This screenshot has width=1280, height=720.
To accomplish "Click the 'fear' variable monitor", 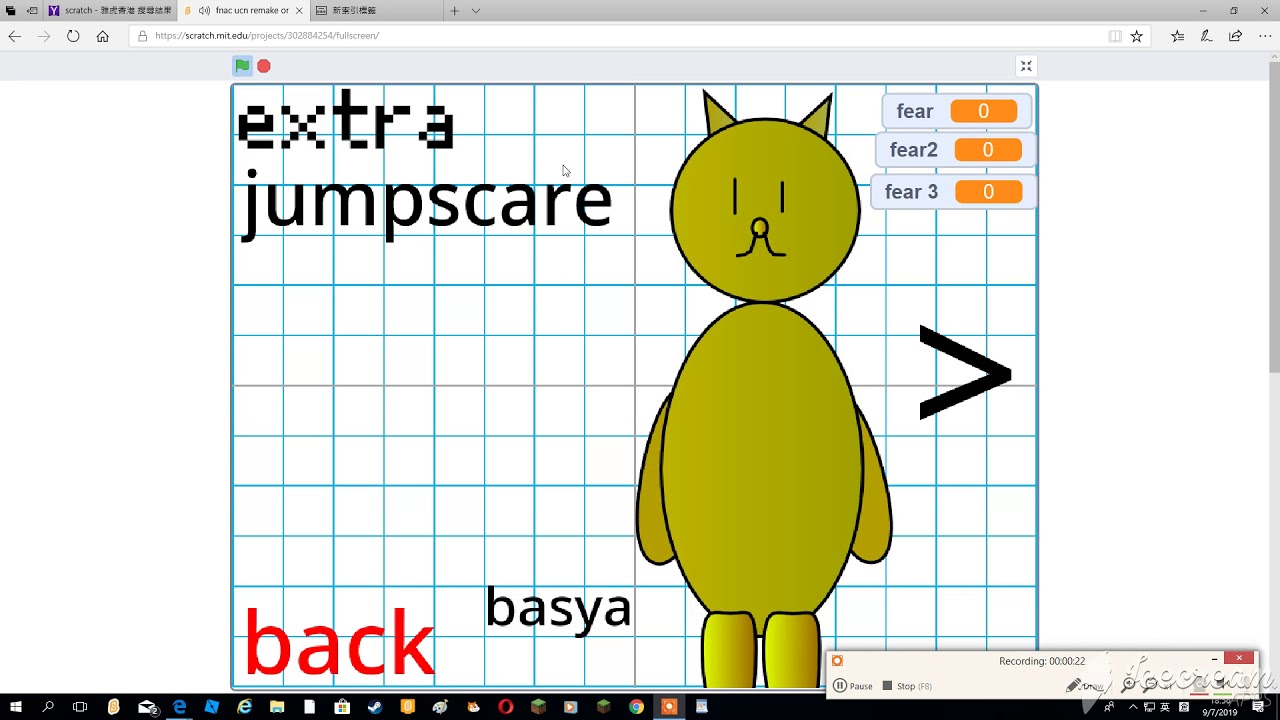I will click(956, 111).
